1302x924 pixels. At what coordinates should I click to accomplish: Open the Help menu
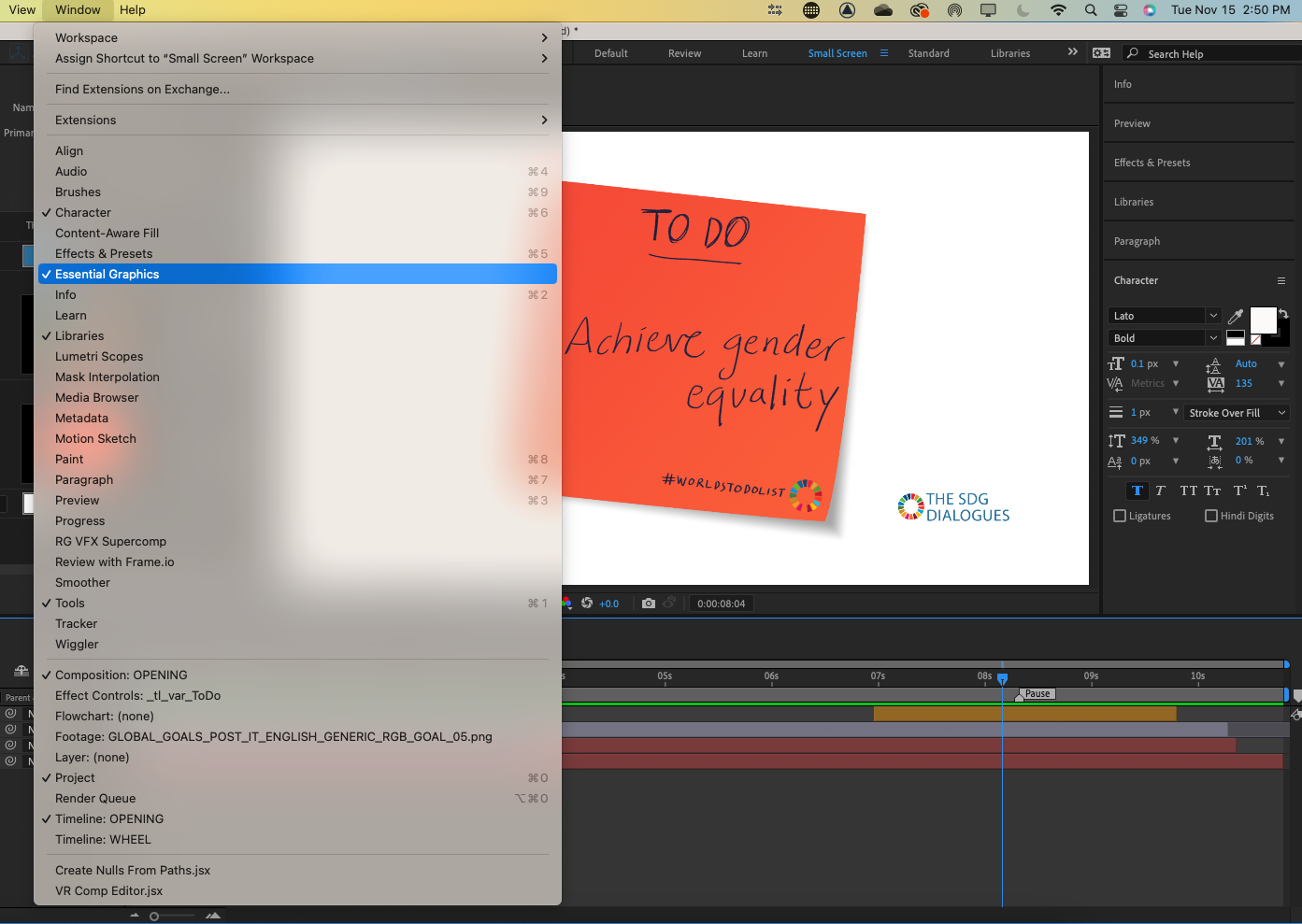pyautogui.click(x=133, y=10)
